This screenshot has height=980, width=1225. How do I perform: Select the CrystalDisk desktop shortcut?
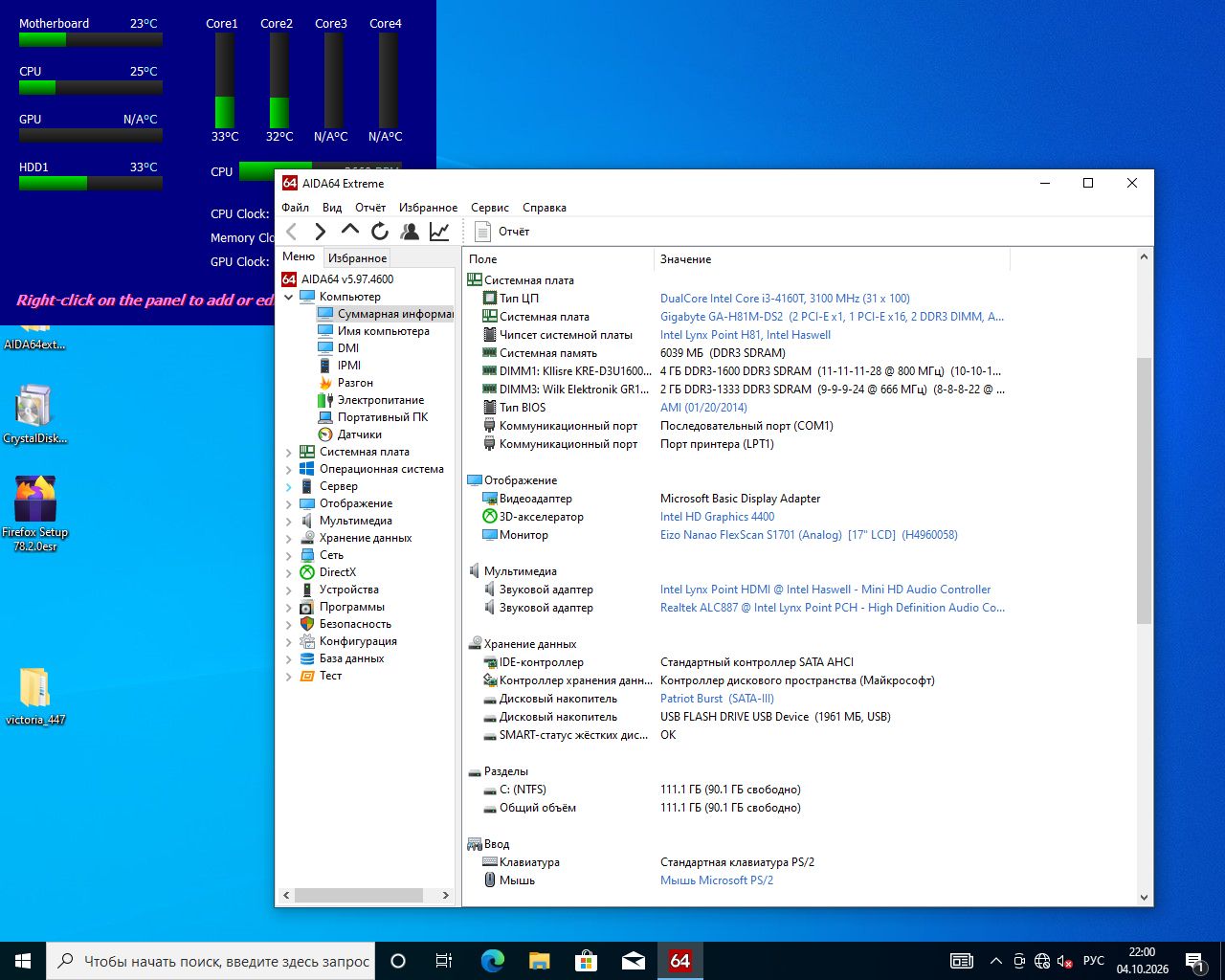[x=35, y=415]
